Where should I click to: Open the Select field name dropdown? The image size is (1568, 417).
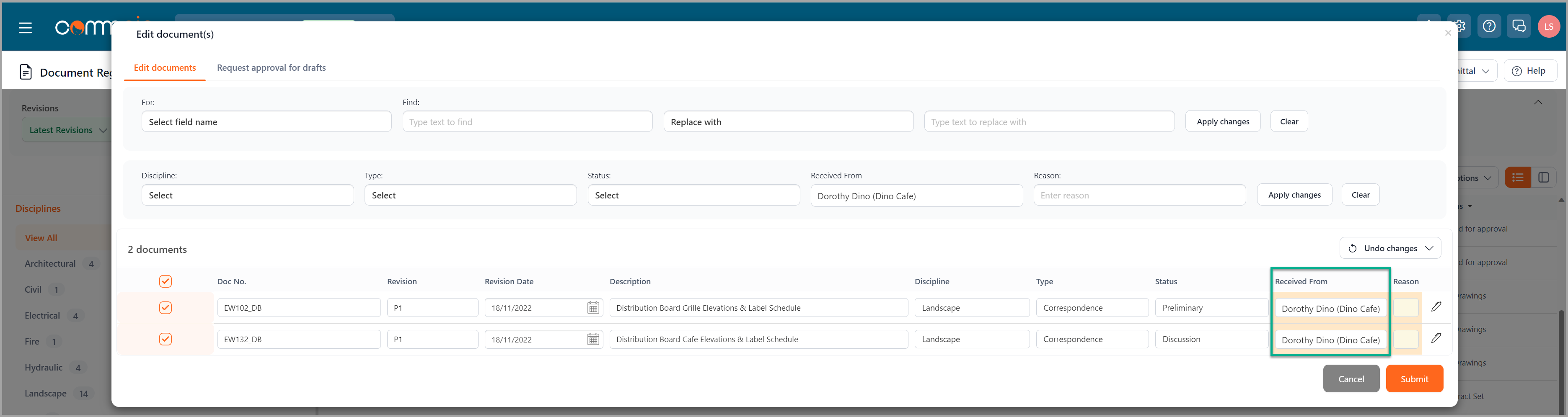(x=266, y=122)
